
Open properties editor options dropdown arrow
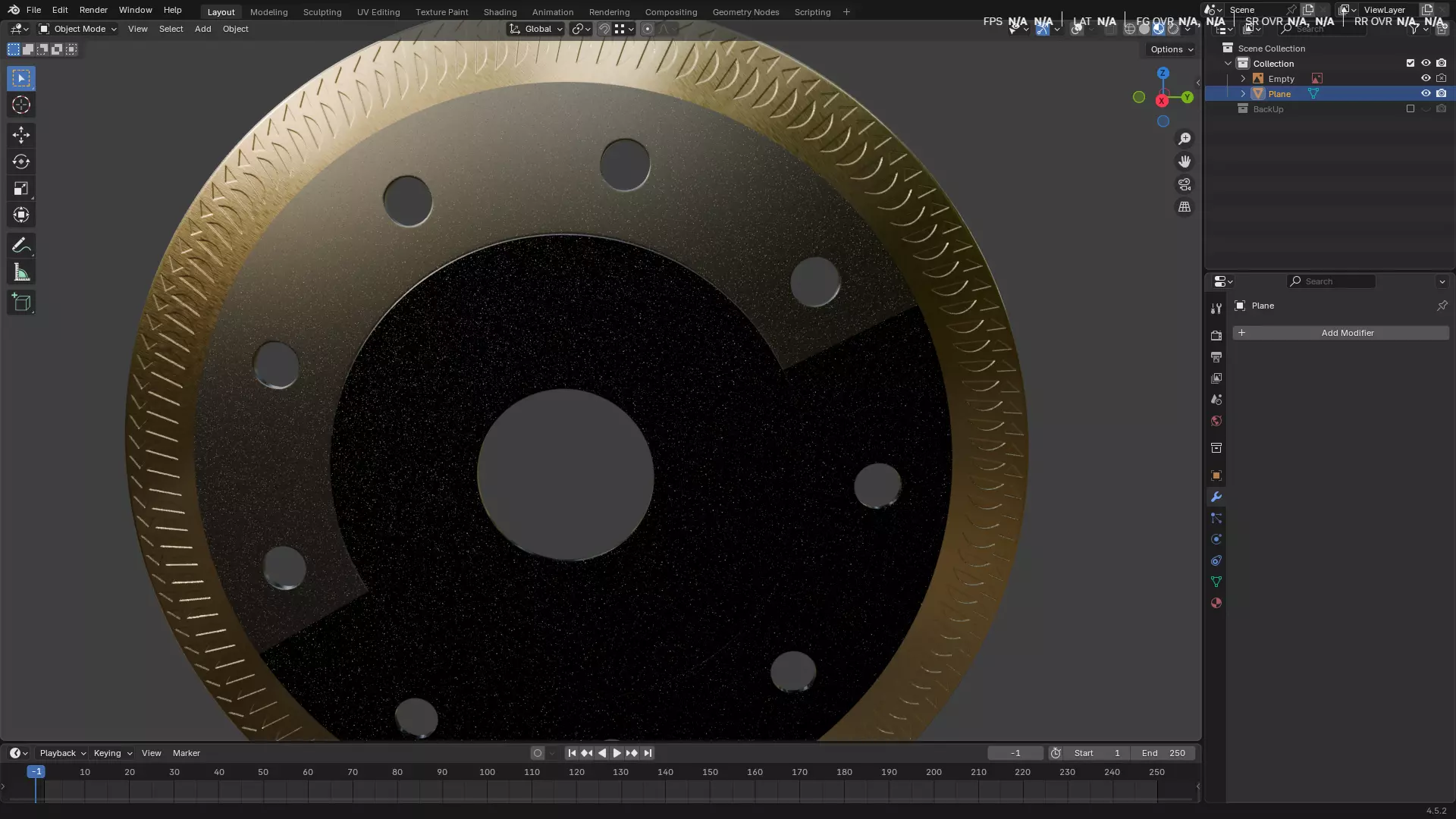1442,281
